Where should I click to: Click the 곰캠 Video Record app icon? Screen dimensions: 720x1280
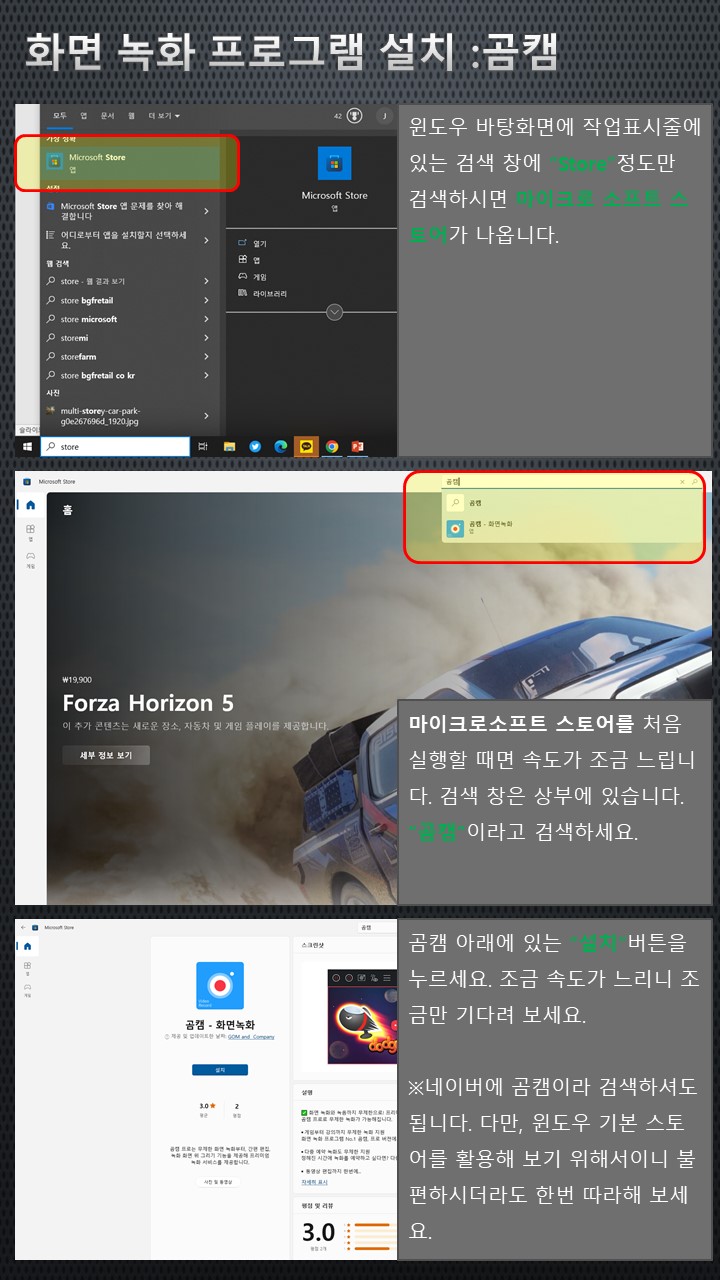tap(220, 985)
